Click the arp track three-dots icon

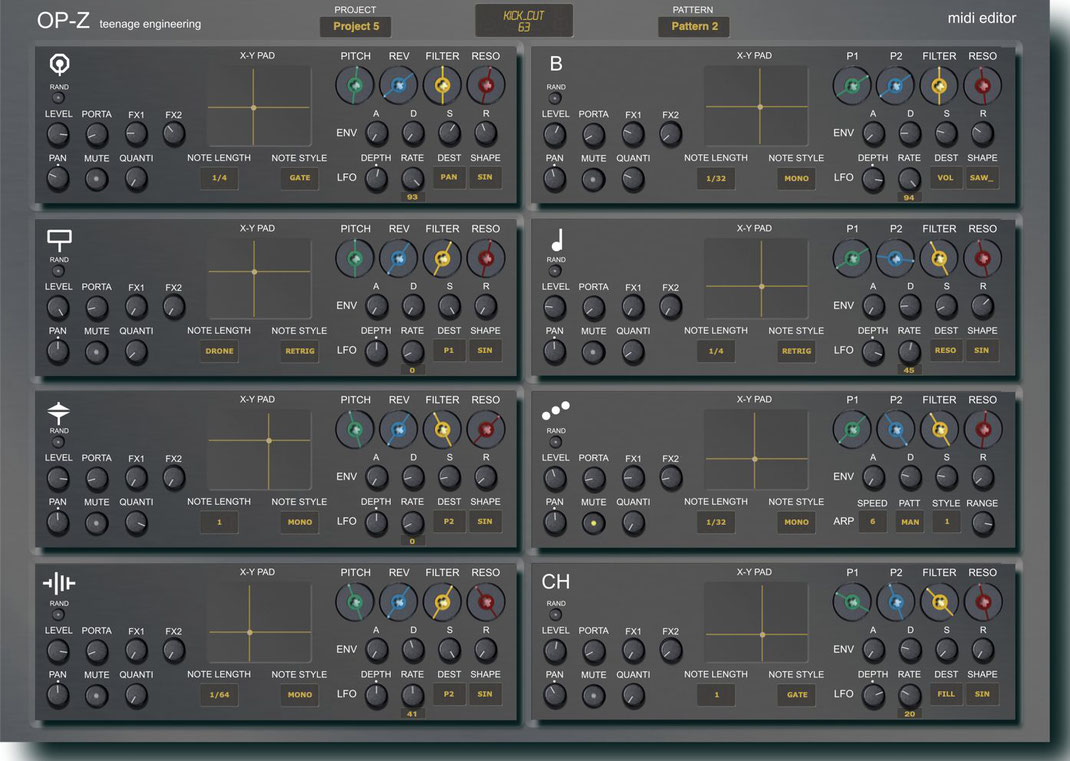pyautogui.click(x=555, y=411)
